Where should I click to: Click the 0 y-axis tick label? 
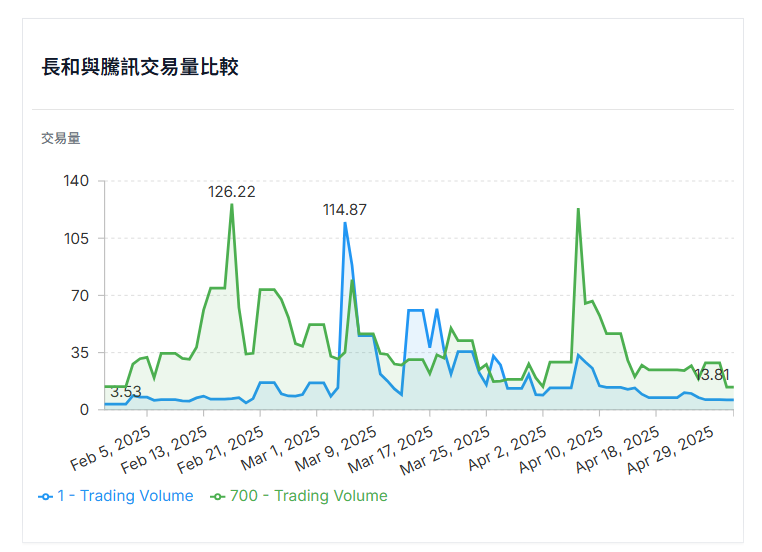click(x=85, y=410)
